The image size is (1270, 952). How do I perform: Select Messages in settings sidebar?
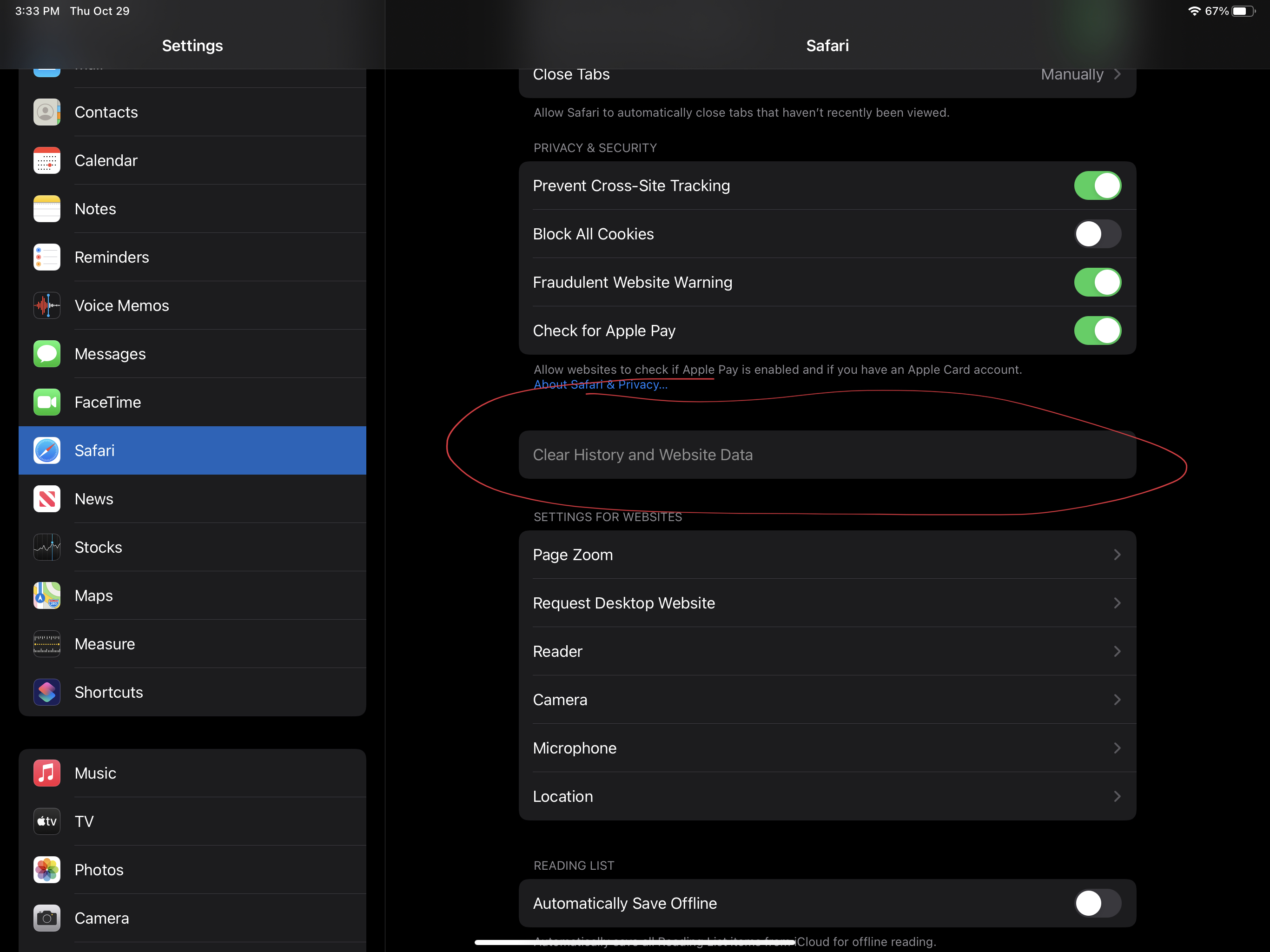coord(192,354)
